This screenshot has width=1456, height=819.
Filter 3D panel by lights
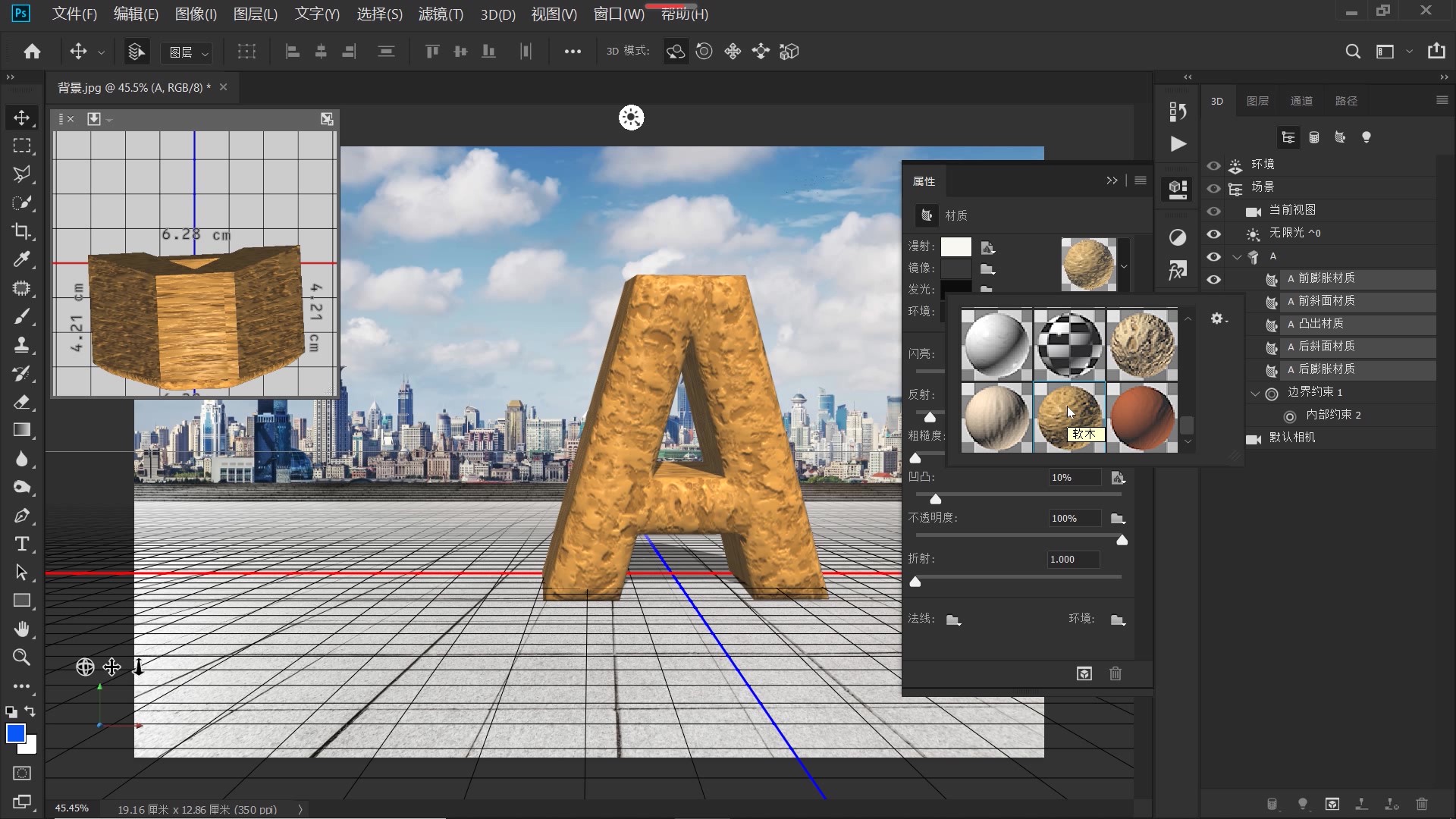pos(1366,137)
